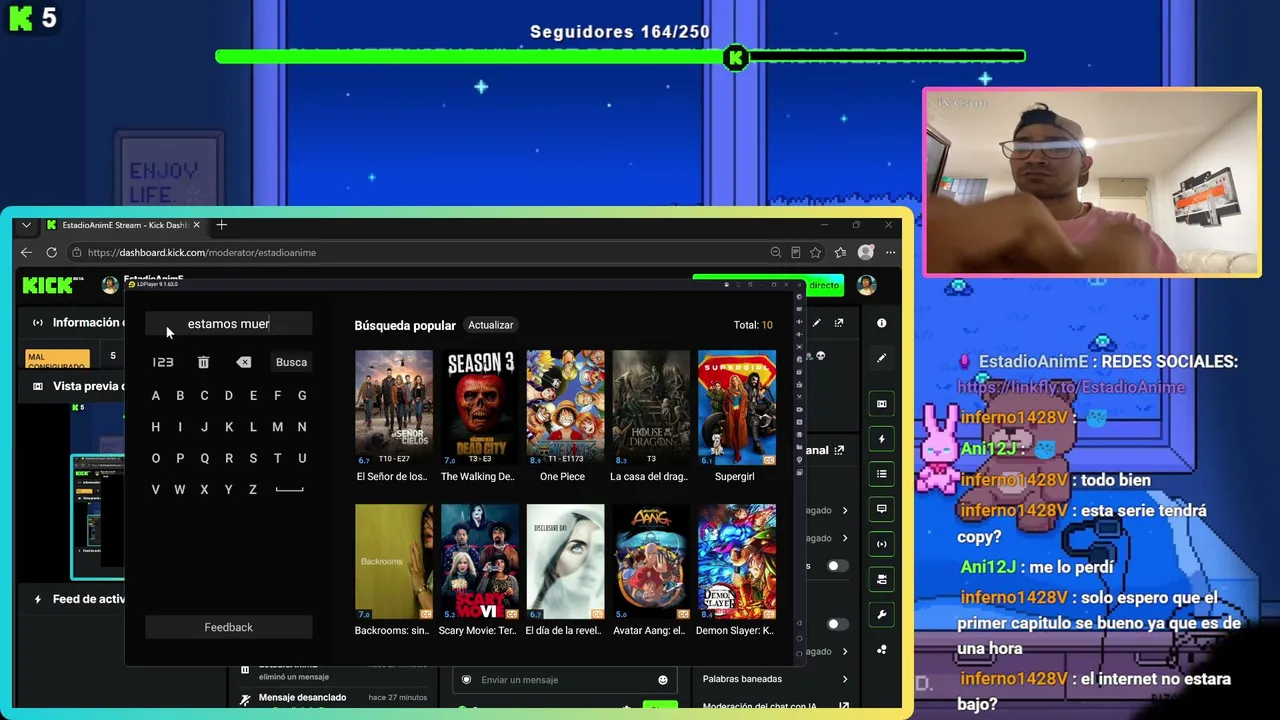Toggle the broadcast signal icon in sidebar
Image resolution: width=1280 pixels, height=720 pixels.
881,544
